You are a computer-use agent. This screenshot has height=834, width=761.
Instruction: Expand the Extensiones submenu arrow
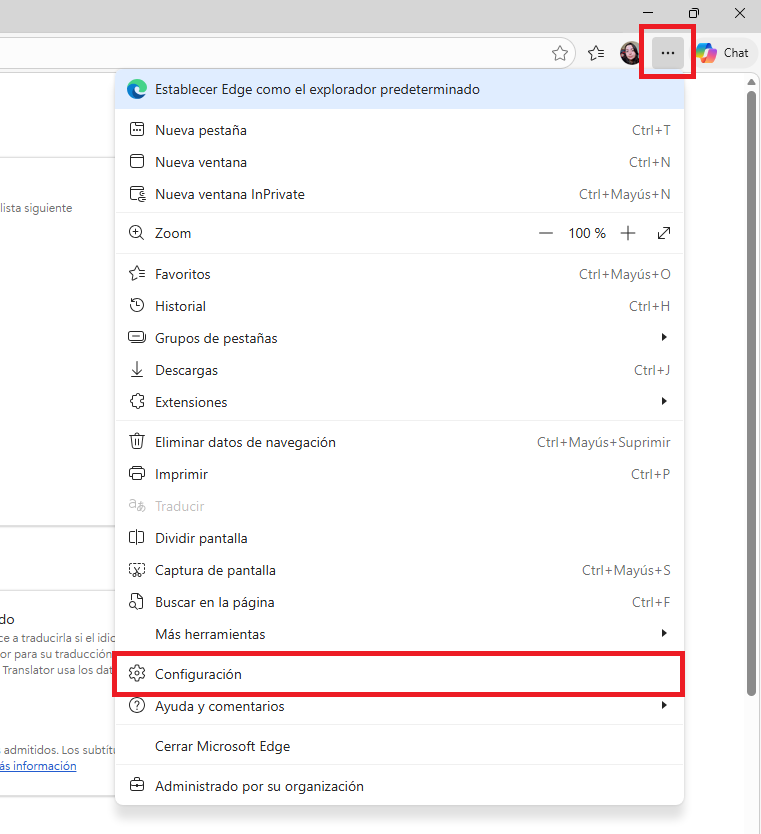tap(664, 401)
